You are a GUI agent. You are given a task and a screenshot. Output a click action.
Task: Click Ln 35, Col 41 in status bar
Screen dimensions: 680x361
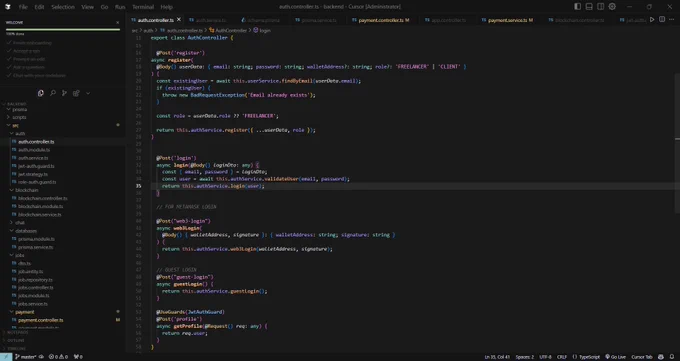pyautogui.click(x=497, y=357)
